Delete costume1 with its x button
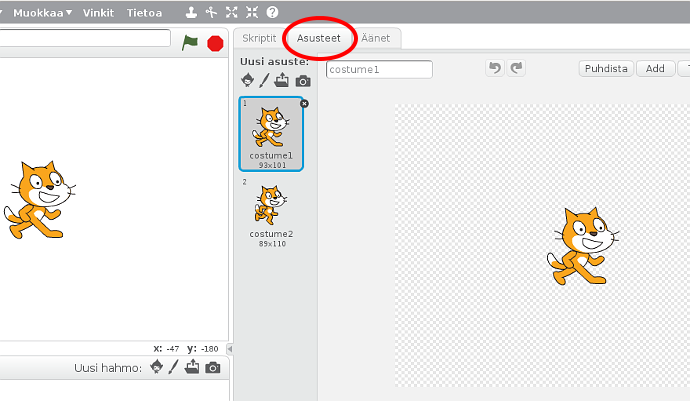This screenshot has width=690, height=401. (x=304, y=104)
